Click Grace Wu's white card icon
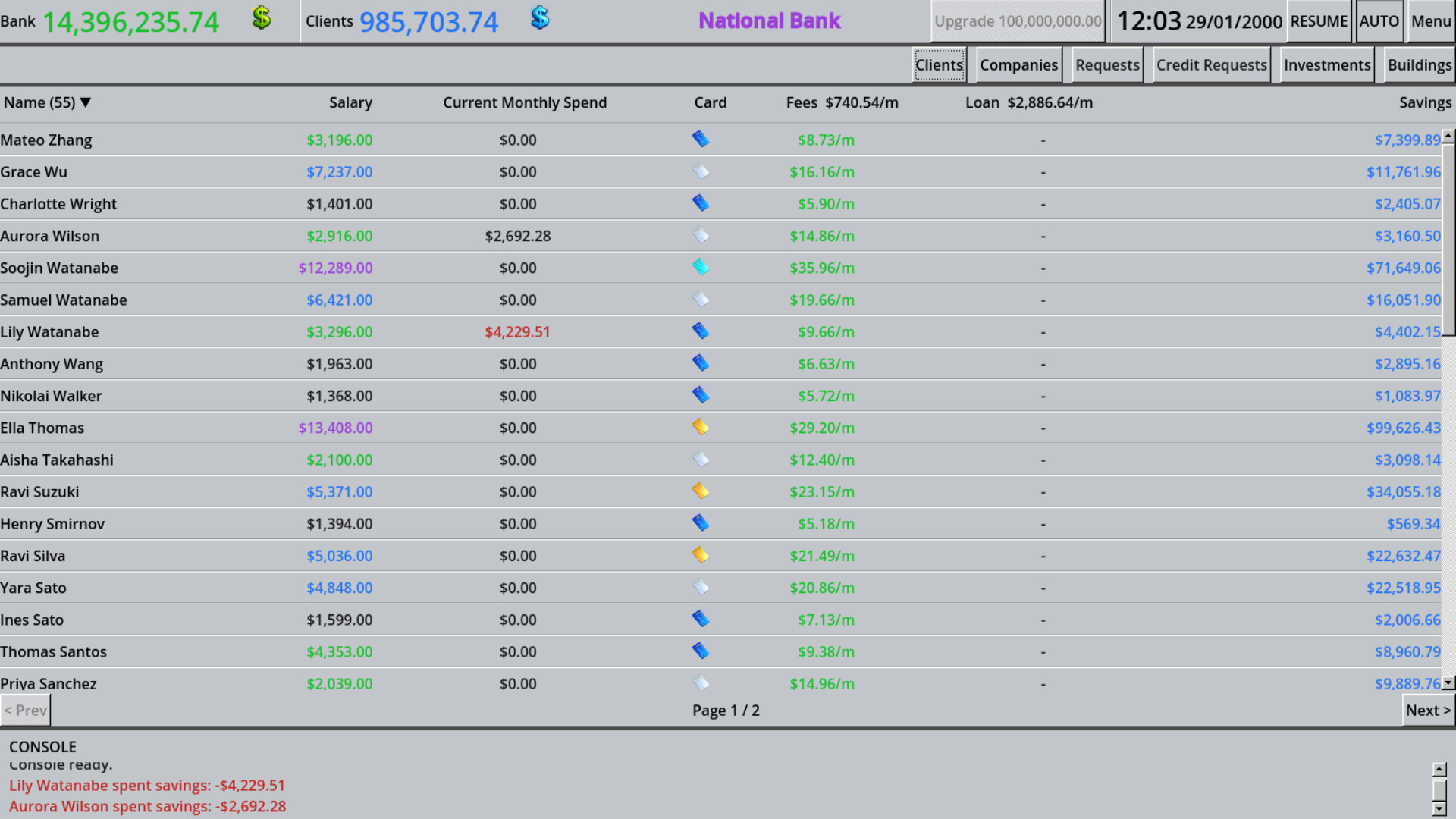Image resolution: width=1456 pixels, height=819 pixels. 701,171
